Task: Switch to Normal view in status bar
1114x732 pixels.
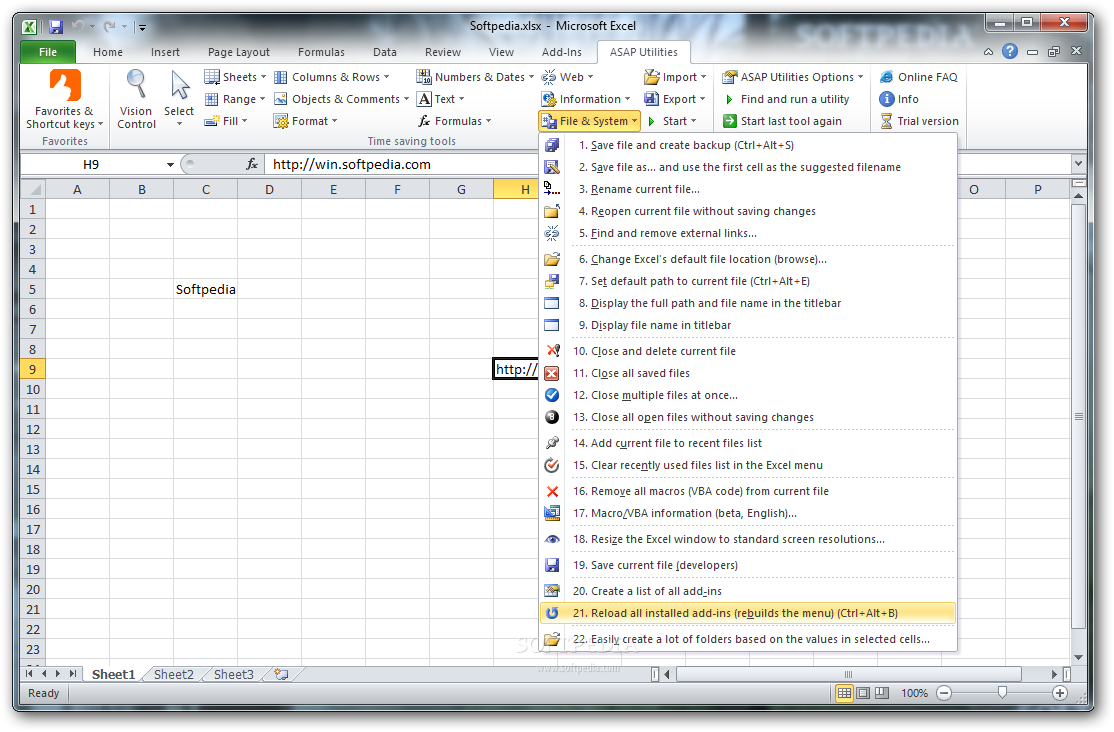Action: (x=844, y=693)
